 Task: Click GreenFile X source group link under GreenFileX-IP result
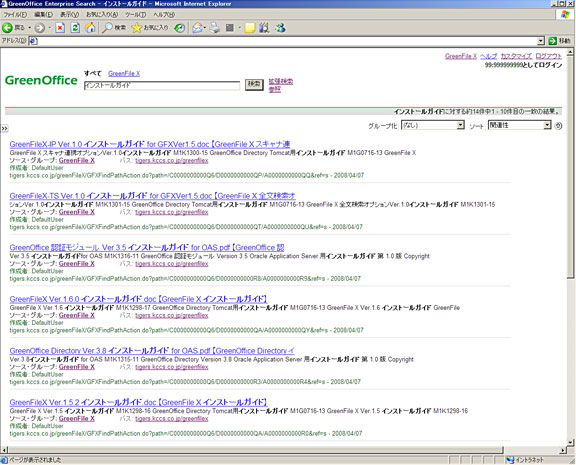[77, 161]
